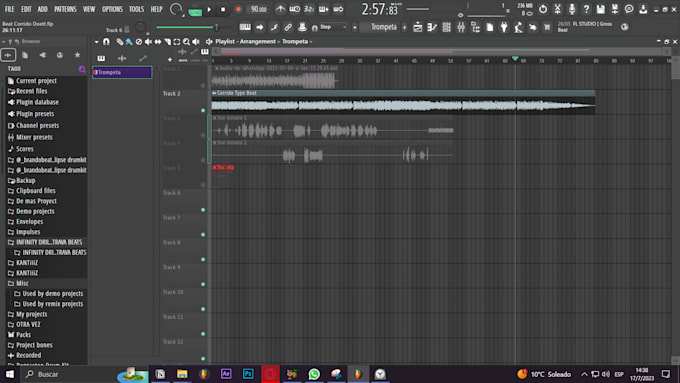Open the EDIT menu
Image resolution: width=680 pixels, height=383 pixels.
click(26, 9)
